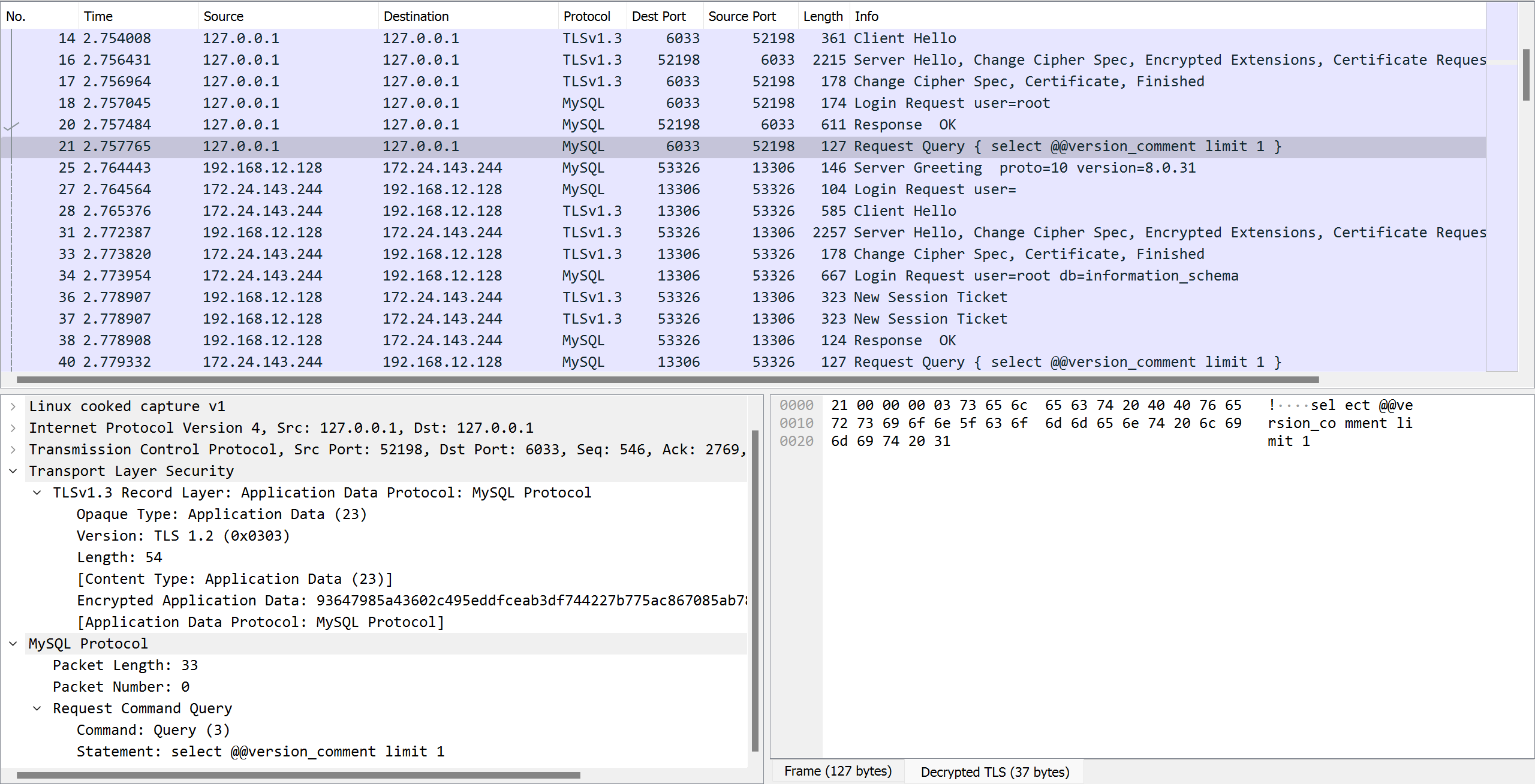The width and height of the screenshot is (1535, 784).
Task: Select the Statement field showing select @@version_comment
Action: click(260, 751)
